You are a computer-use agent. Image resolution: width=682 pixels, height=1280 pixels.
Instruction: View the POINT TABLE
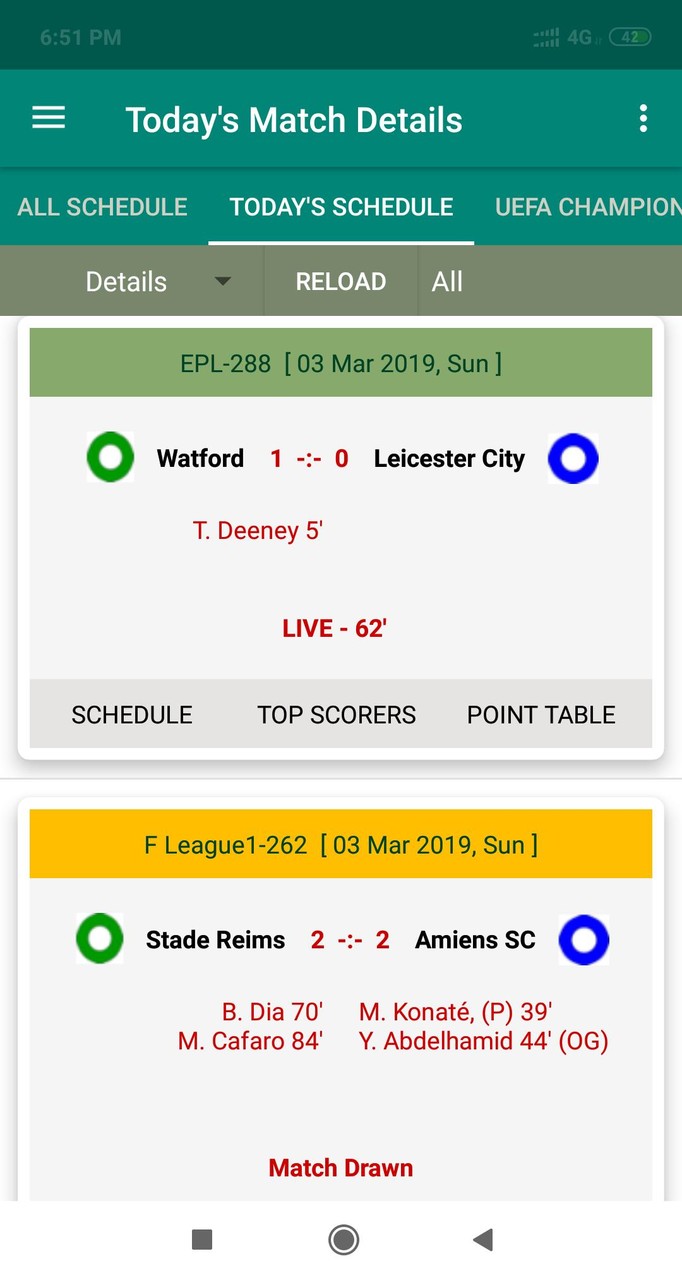[x=540, y=714]
